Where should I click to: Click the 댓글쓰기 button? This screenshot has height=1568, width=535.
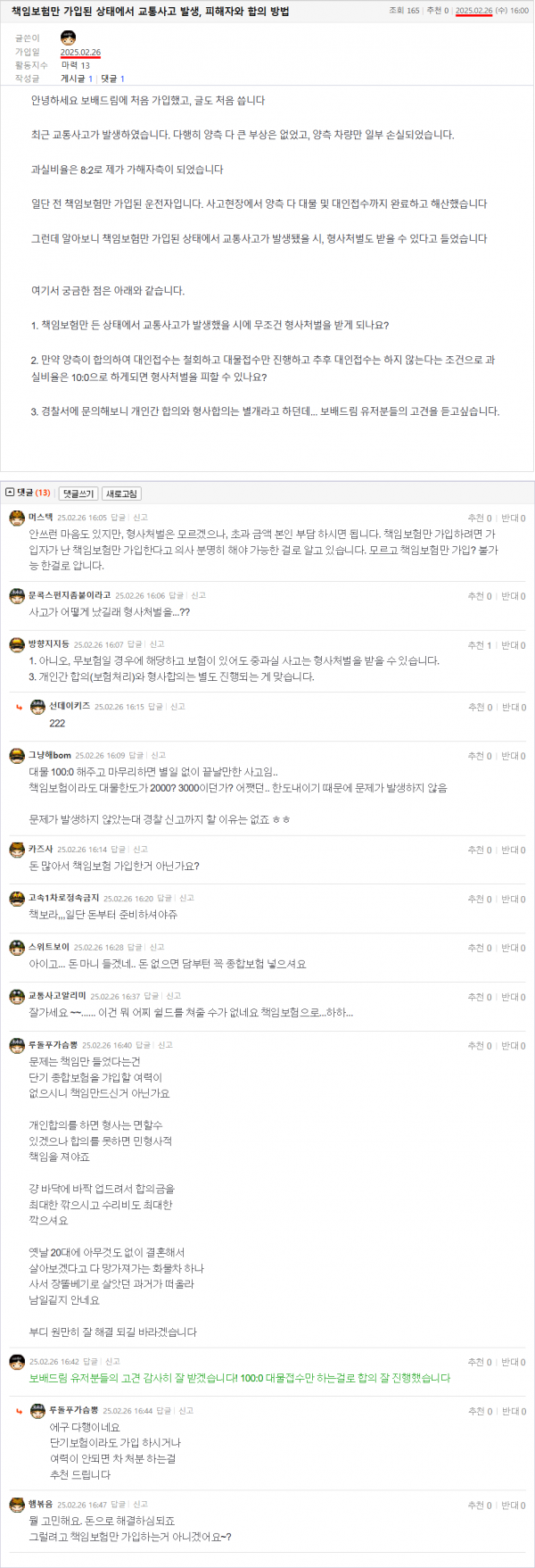pyautogui.click(x=78, y=494)
